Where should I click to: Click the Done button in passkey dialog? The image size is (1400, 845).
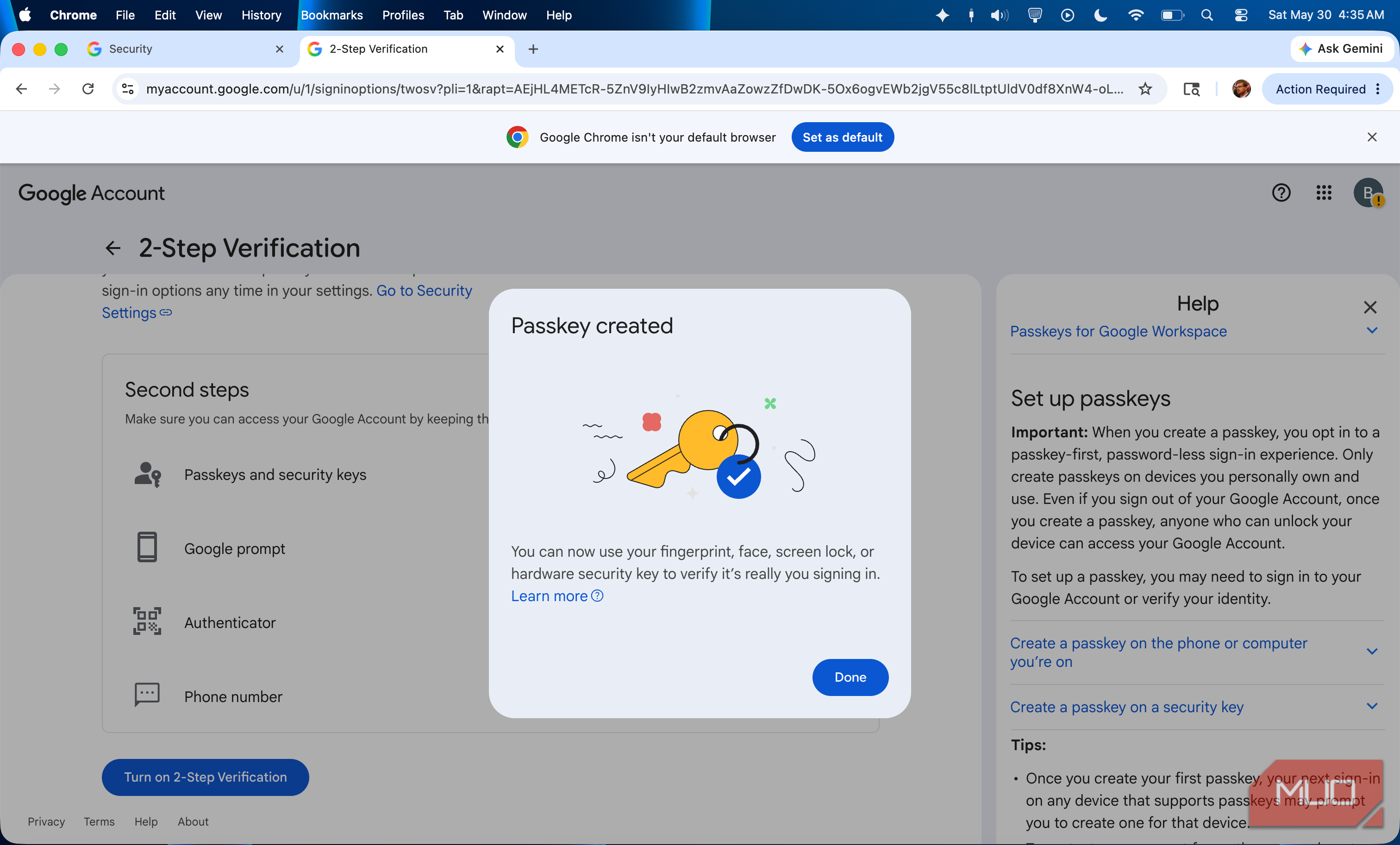pyautogui.click(x=850, y=677)
